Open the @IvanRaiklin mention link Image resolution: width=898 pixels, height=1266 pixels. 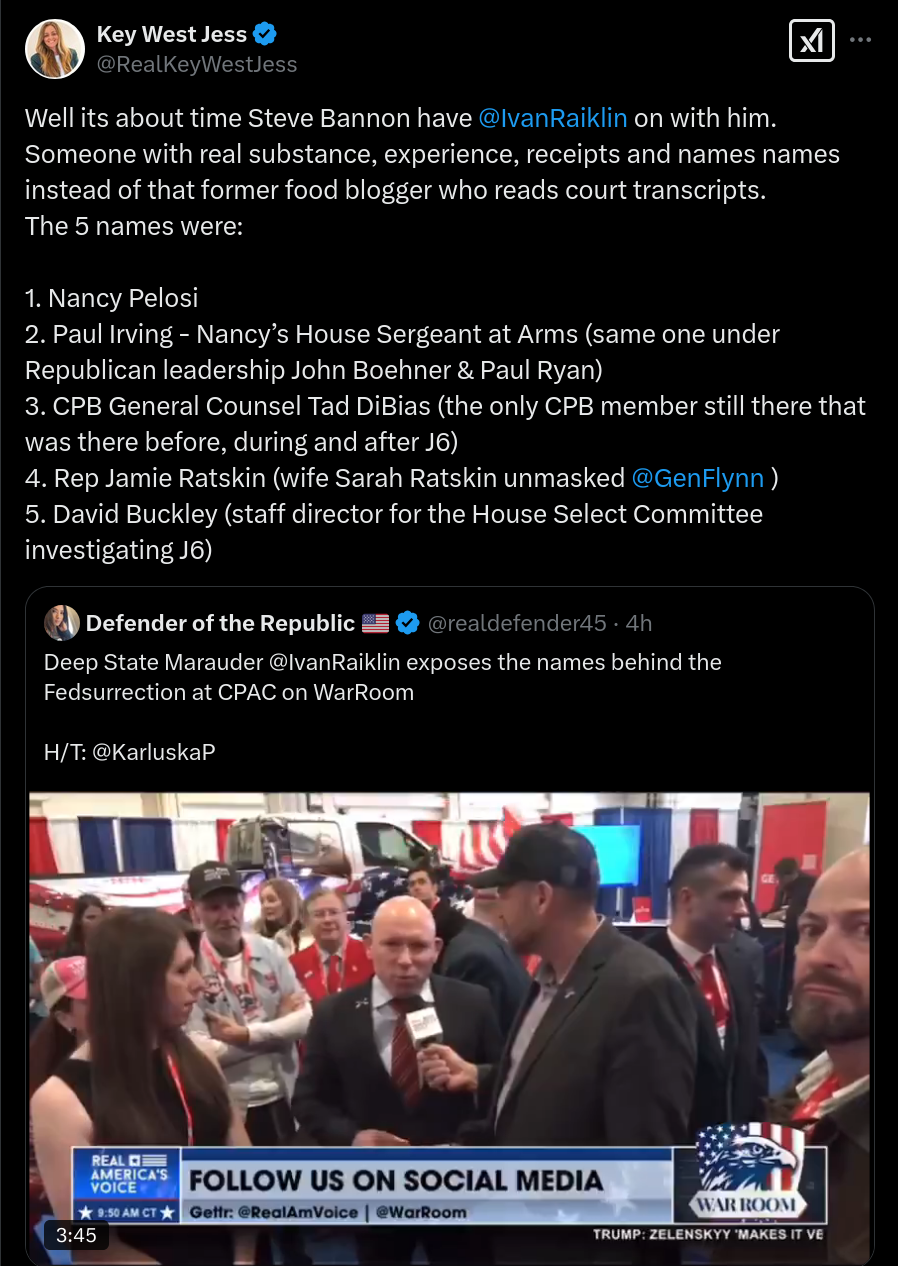[x=553, y=118]
